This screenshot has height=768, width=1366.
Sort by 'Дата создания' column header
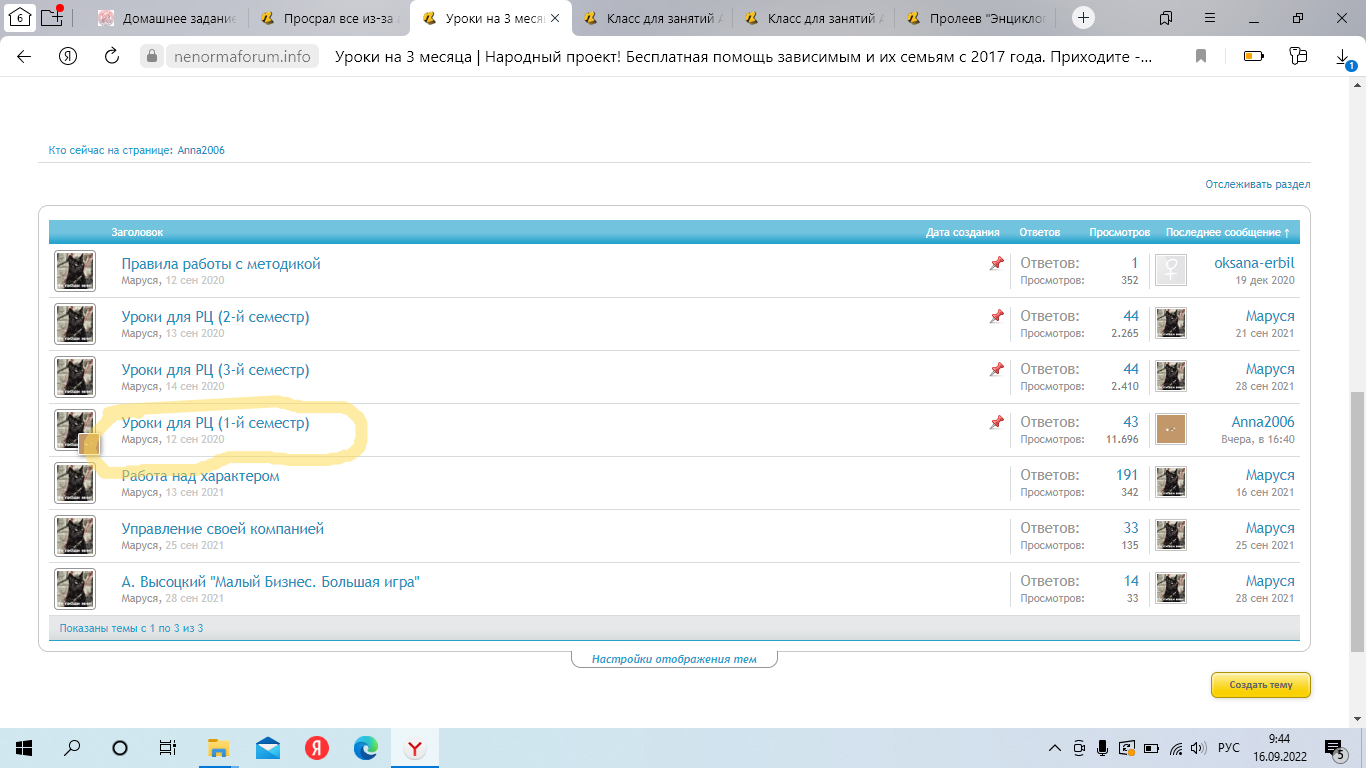(x=962, y=232)
